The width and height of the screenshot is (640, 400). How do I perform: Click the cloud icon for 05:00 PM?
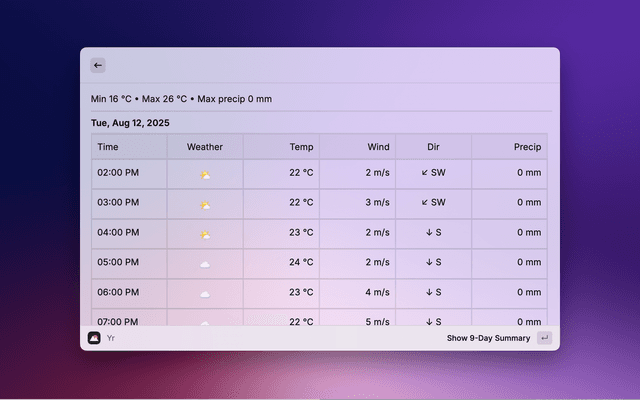pyautogui.click(x=205, y=263)
